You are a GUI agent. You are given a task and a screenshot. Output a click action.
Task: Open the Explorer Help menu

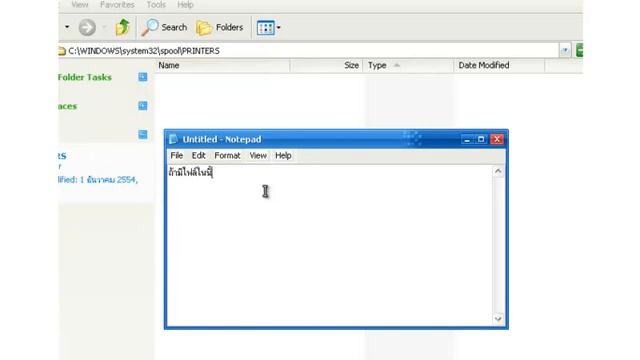coord(185,5)
